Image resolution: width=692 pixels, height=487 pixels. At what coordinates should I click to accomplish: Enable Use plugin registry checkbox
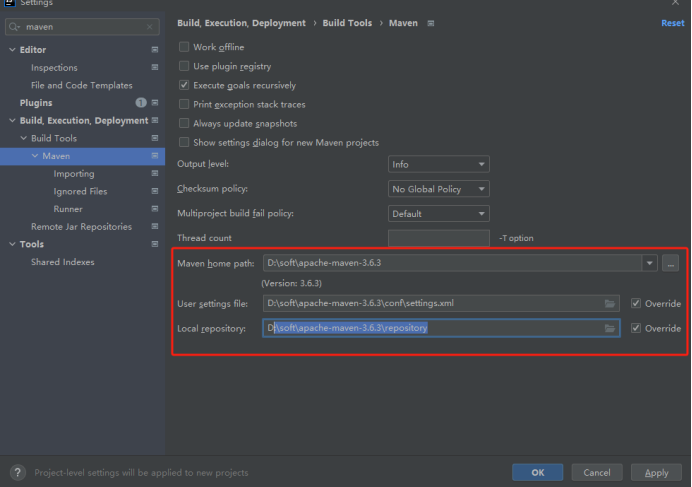184,66
